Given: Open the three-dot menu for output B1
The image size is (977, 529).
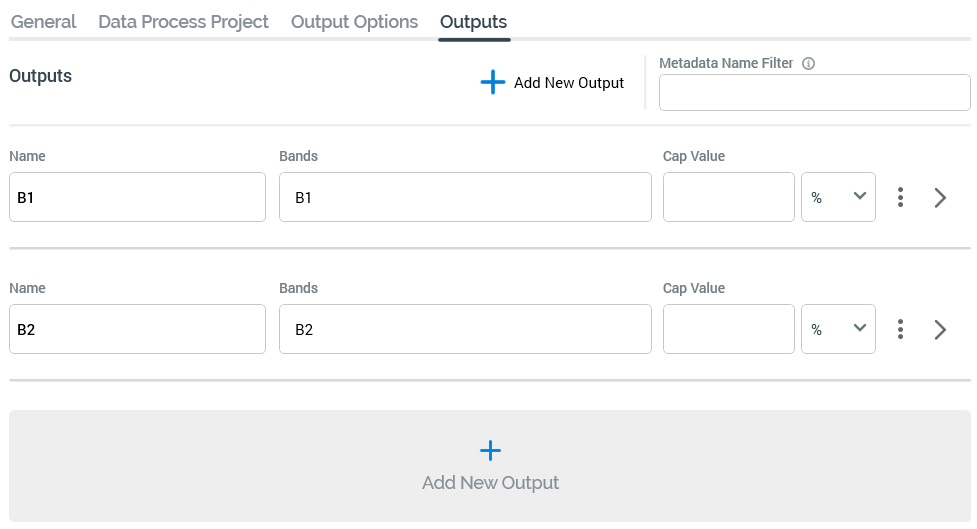Looking at the screenshot, I should click(901, 197).
